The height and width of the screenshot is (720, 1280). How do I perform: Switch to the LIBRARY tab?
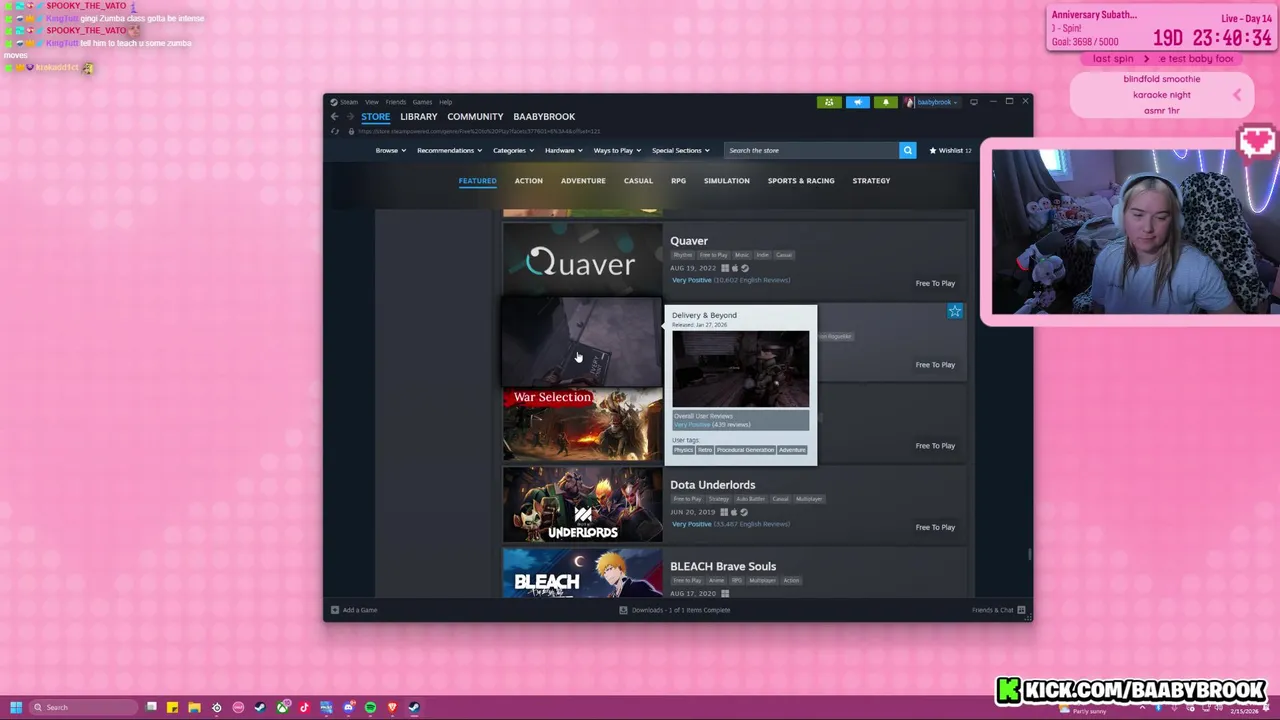419,117
